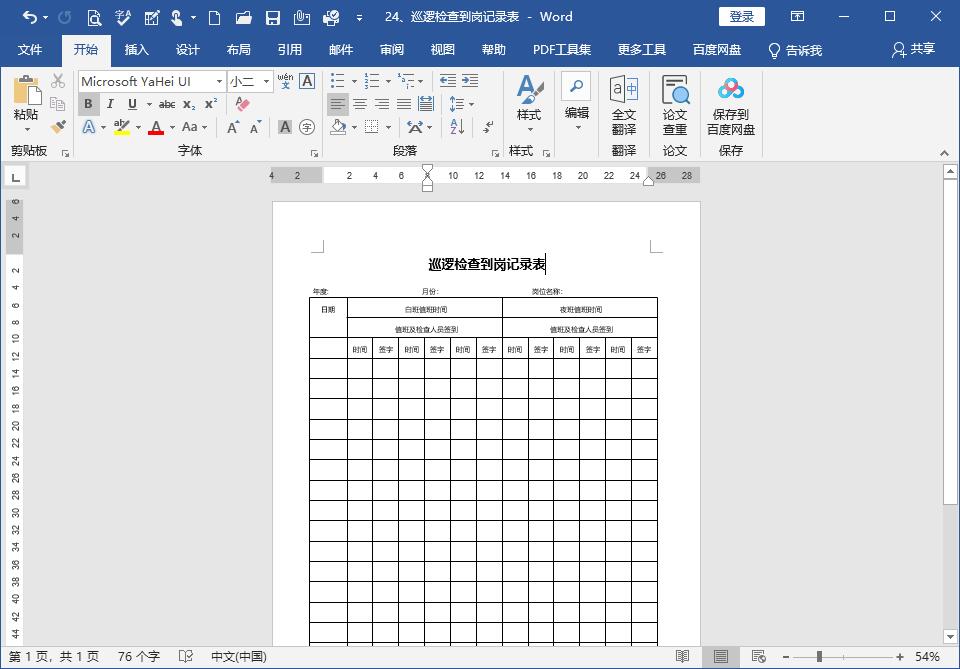960x669 pixels.
Task: Switch to the 设计 Design tab
Action: click(187, 50)
